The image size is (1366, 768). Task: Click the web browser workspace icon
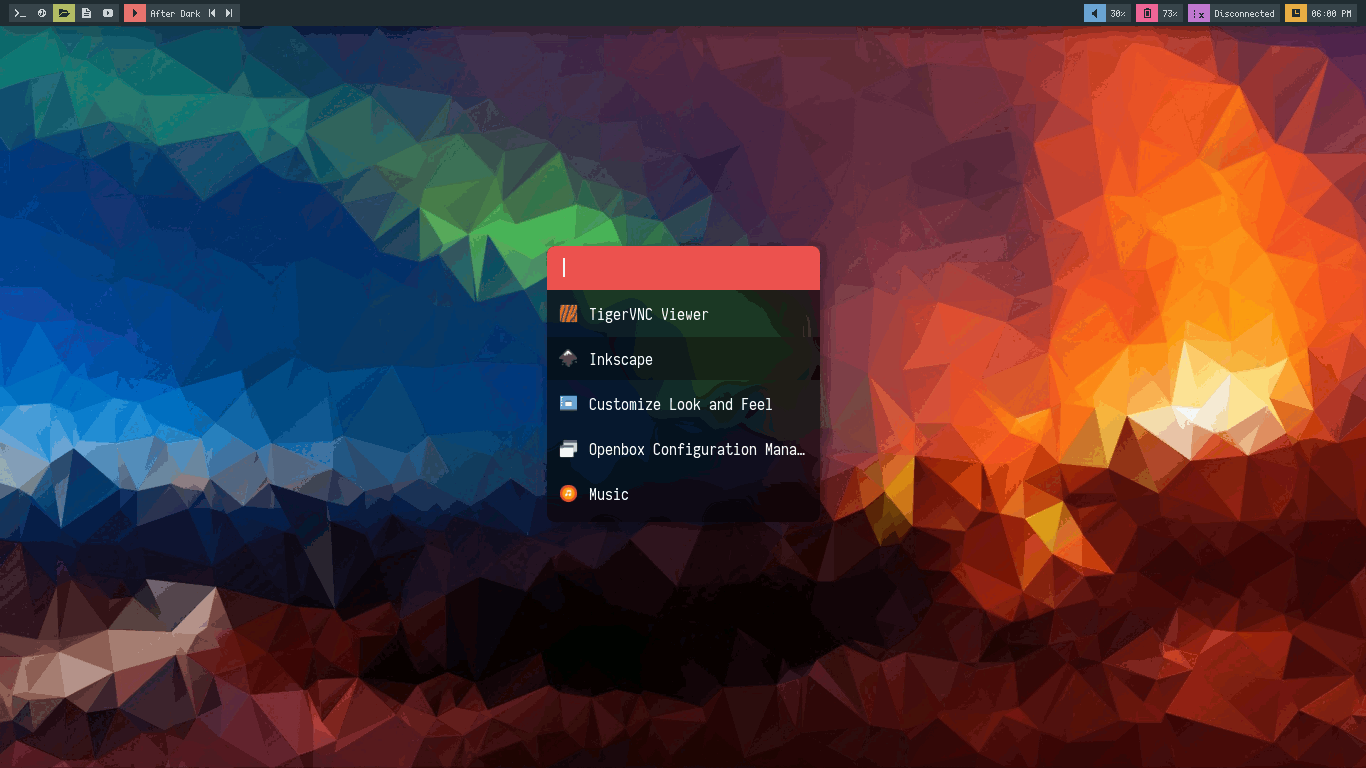(42, 13)
